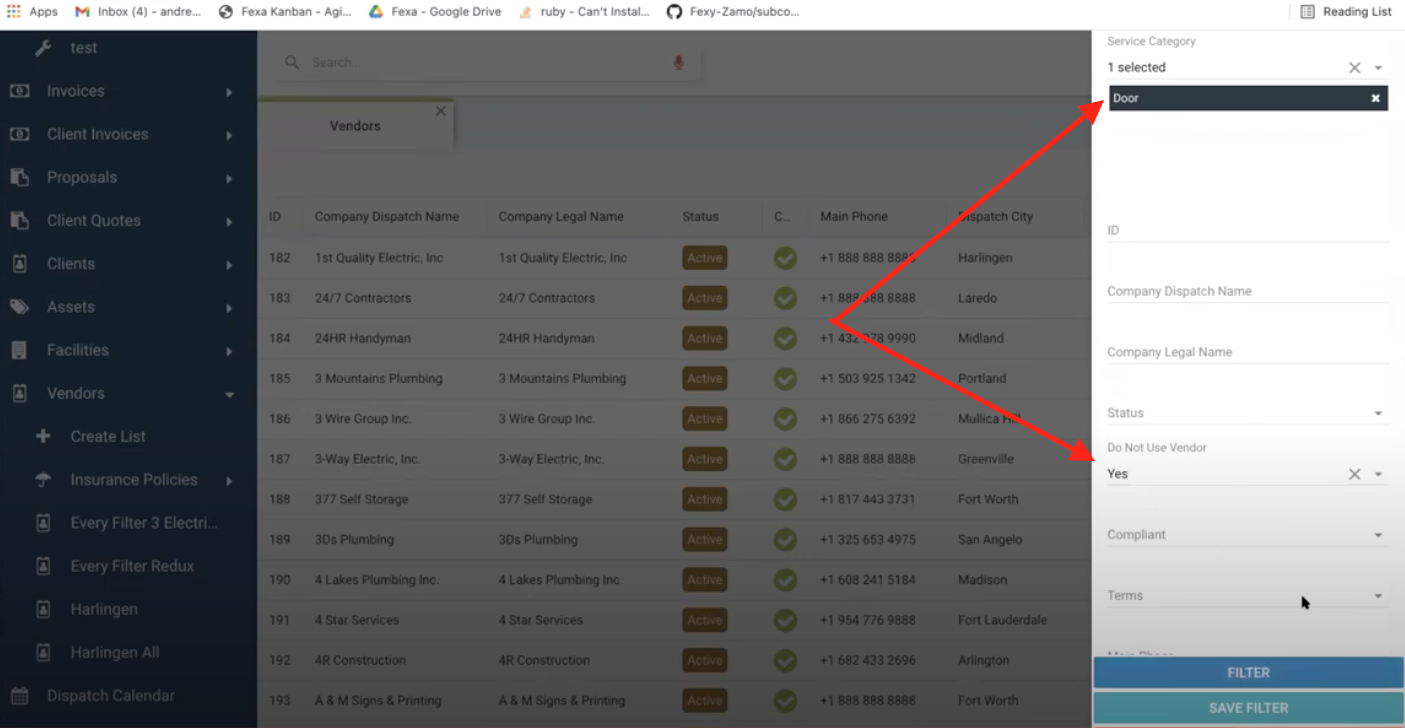Click the blue FILTER button

click(1248, 673)
